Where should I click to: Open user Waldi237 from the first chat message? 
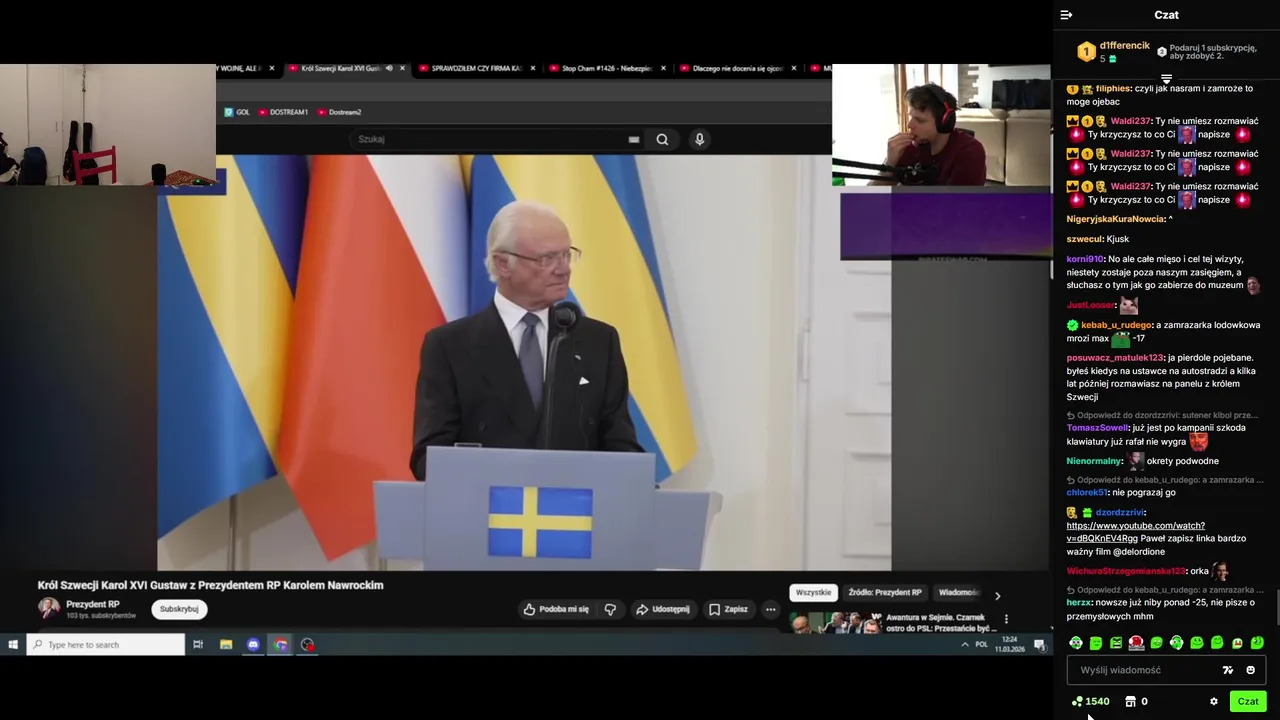pyautogui.click(x=1130, y=121)
